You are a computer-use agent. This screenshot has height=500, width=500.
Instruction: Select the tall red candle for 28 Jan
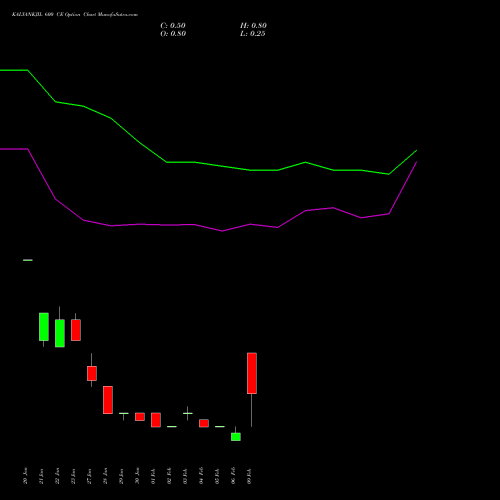(108, 400)
